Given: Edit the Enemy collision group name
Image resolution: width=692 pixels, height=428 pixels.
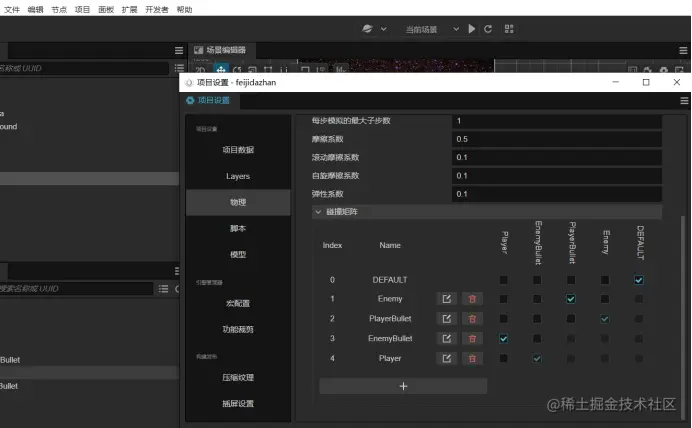Looking at the screenshot, I should (447, 299).
